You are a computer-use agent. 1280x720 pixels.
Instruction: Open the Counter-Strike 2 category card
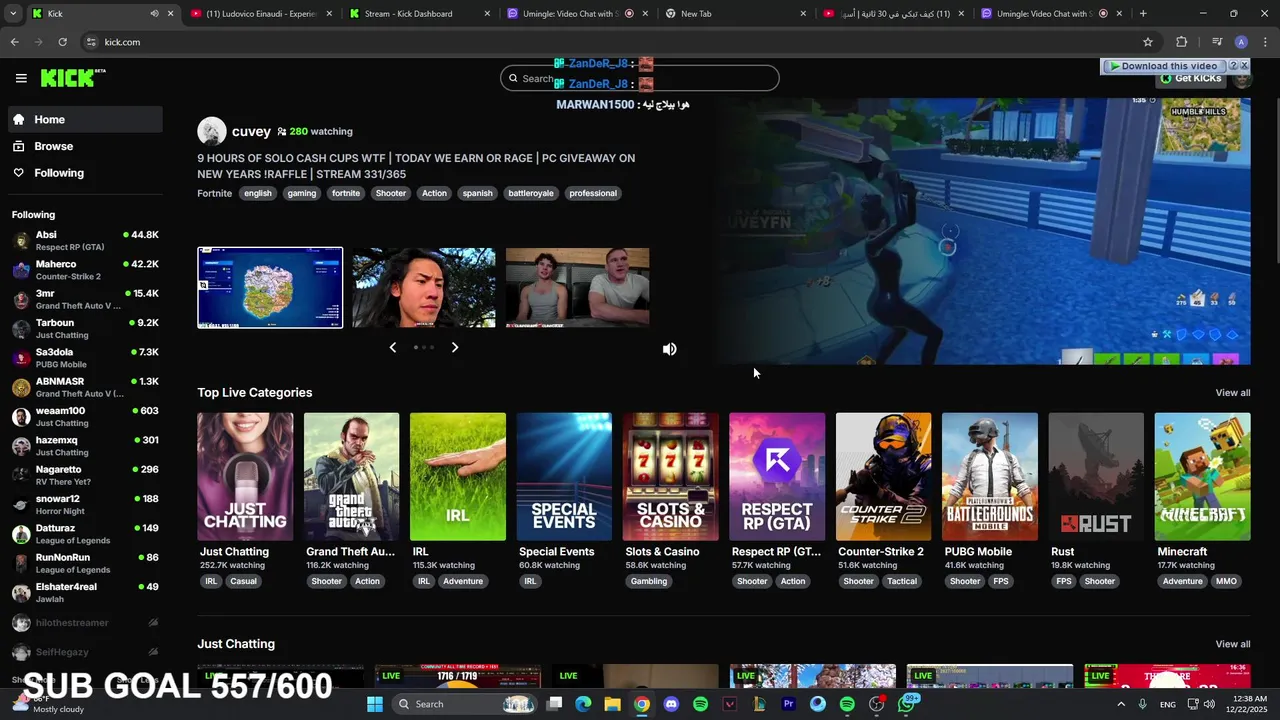pyautogui.click(x=883, y=477)
